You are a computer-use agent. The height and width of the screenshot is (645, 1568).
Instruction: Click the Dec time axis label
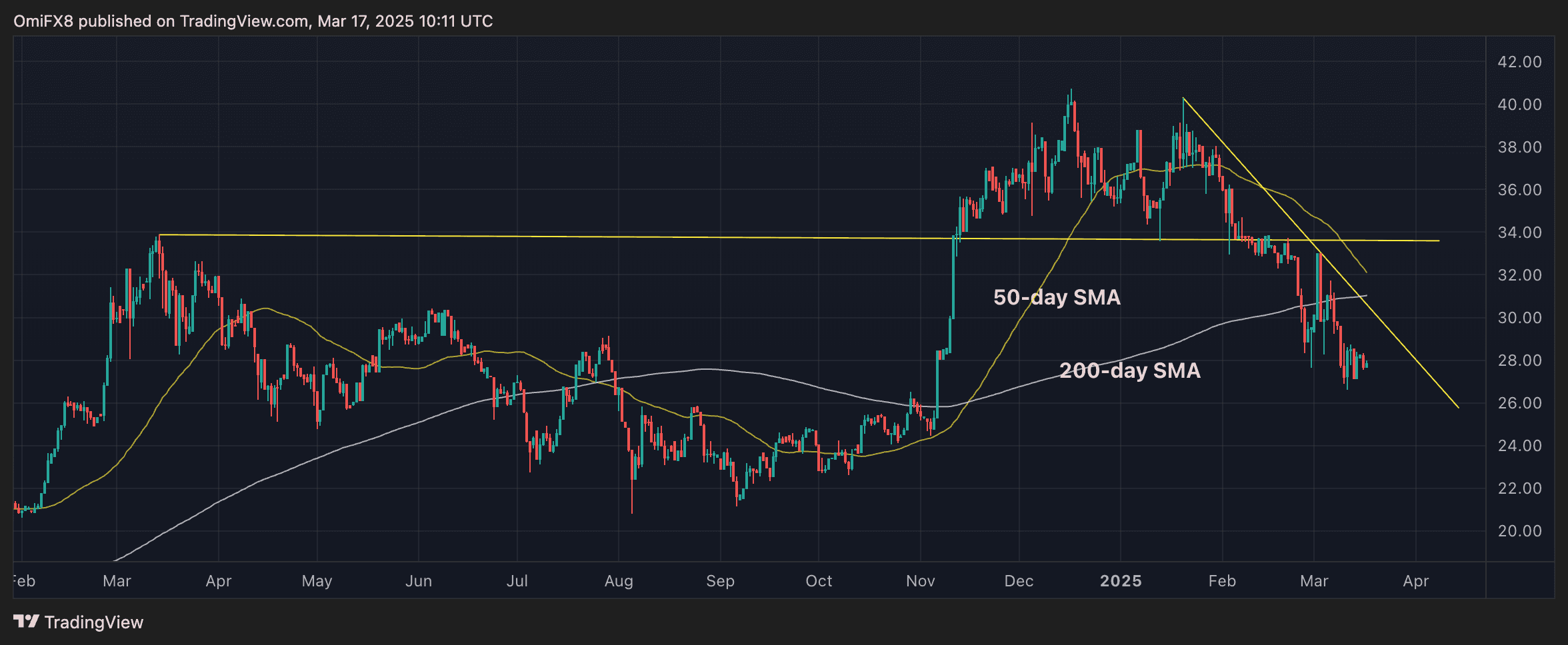pyautogui.click(x=1019, y=581)
